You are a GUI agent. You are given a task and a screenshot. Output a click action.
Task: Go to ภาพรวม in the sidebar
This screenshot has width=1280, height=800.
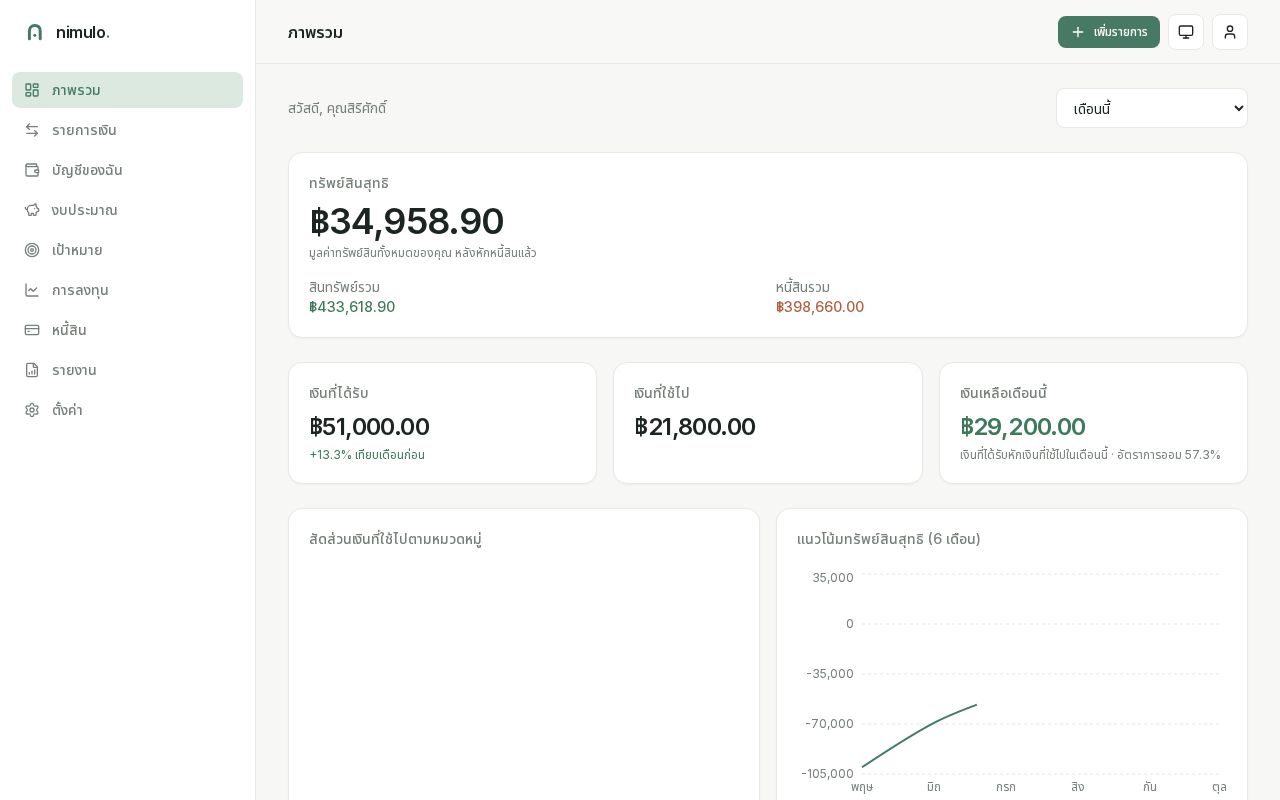click(x=127, y=90)
